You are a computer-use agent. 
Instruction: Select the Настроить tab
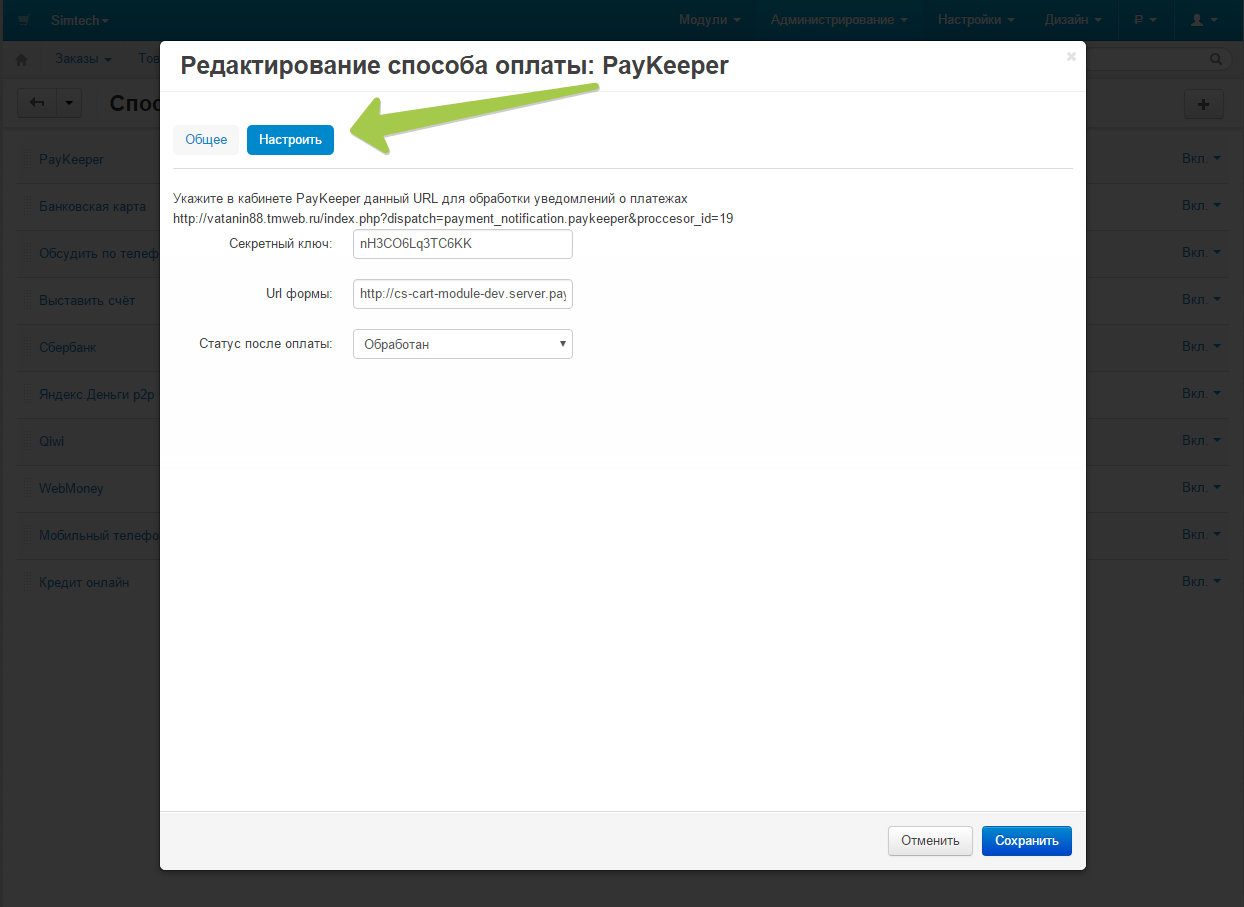pos(290,140)
